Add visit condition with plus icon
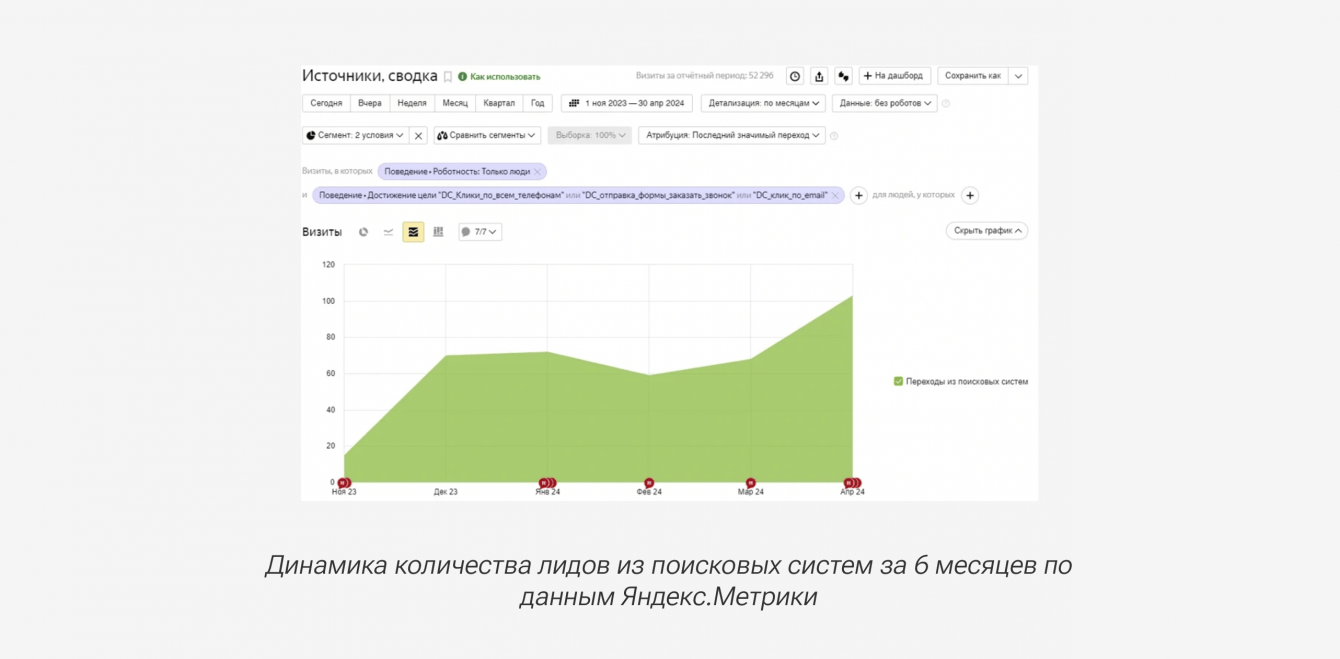This screenshot has height=659, width=1340. pyautogui.click(x=858, y=196)
